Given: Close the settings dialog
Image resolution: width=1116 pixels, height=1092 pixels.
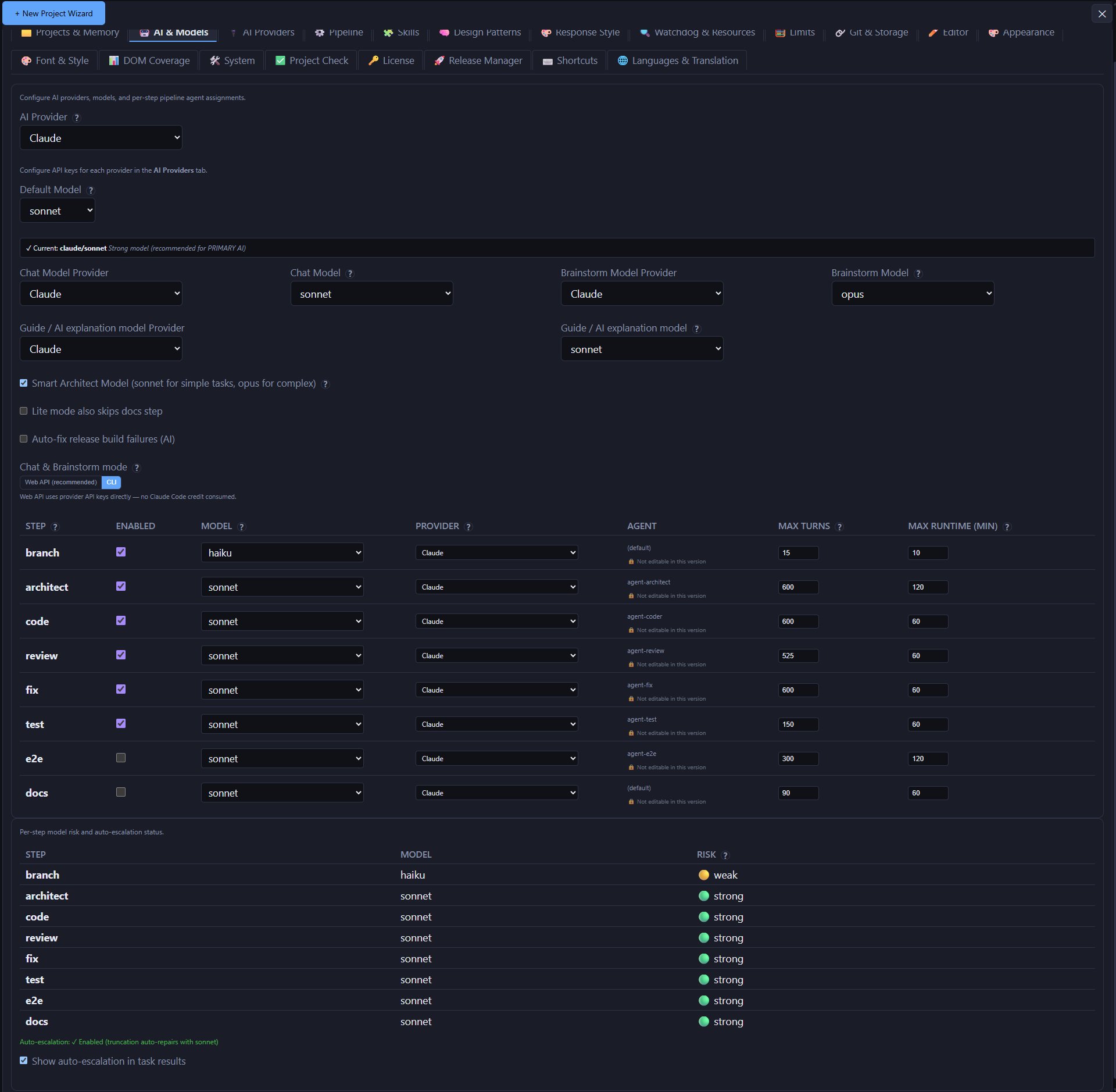Looking at the screenshot, I should coord(1101,14).
